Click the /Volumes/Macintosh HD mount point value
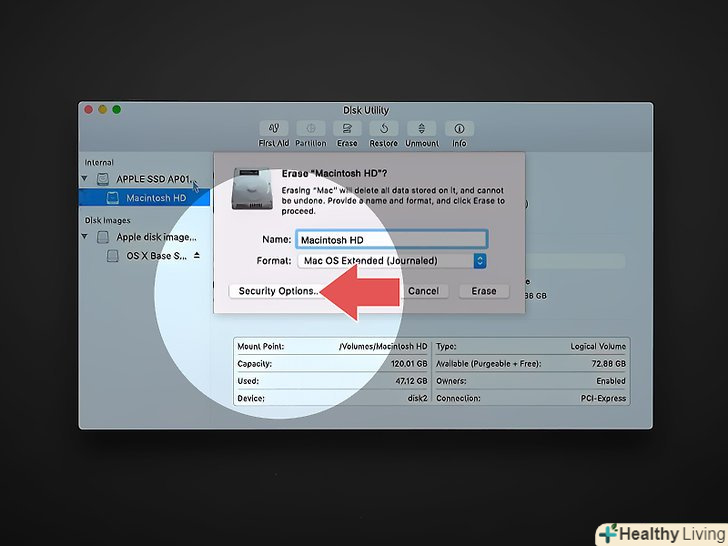The height and width of the screenshot is (546, 728). (383, 346)
